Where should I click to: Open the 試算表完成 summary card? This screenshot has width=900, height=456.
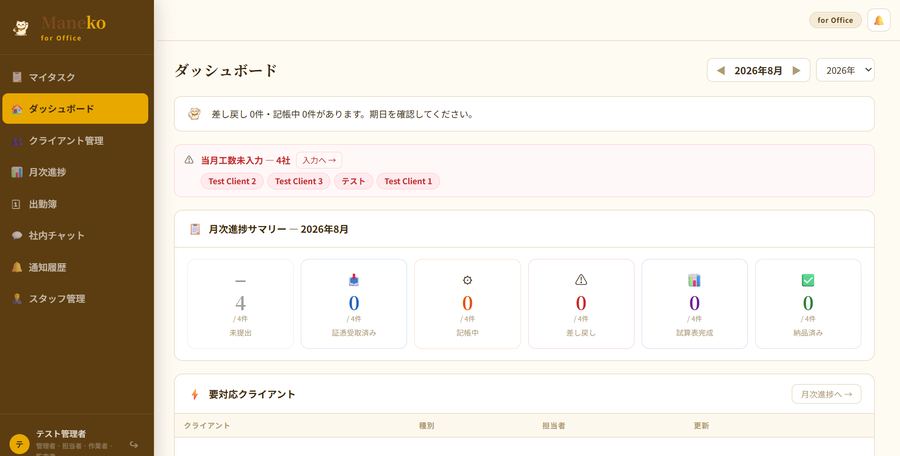tap(695, 304)
